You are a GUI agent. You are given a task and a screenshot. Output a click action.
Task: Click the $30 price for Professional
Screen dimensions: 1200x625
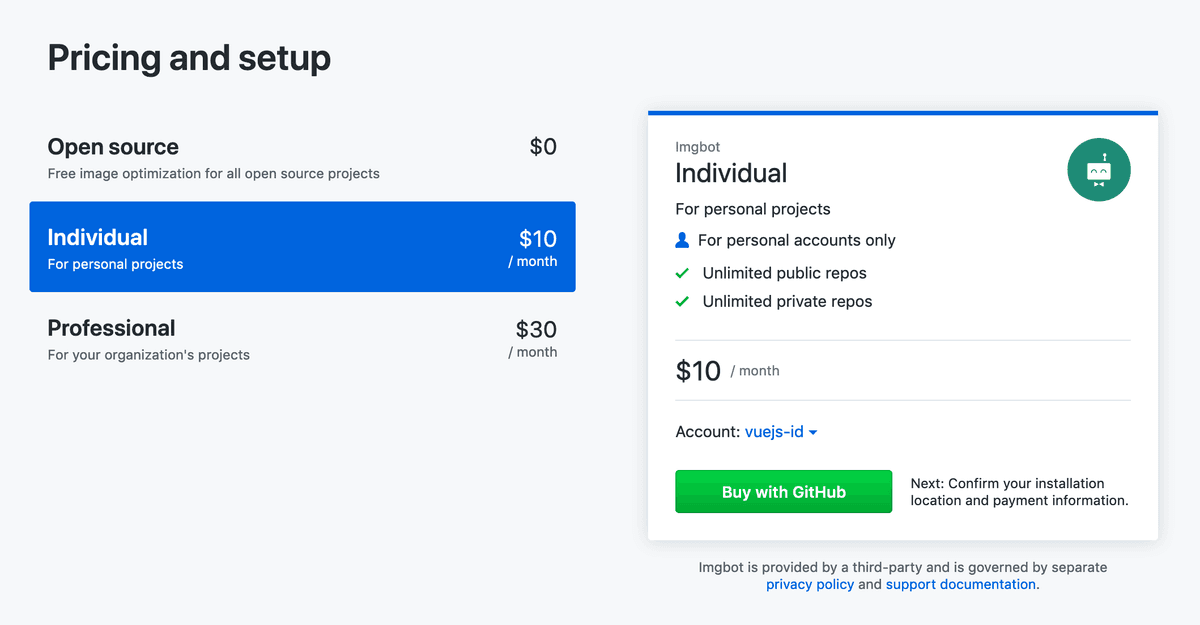pos(536,329)
